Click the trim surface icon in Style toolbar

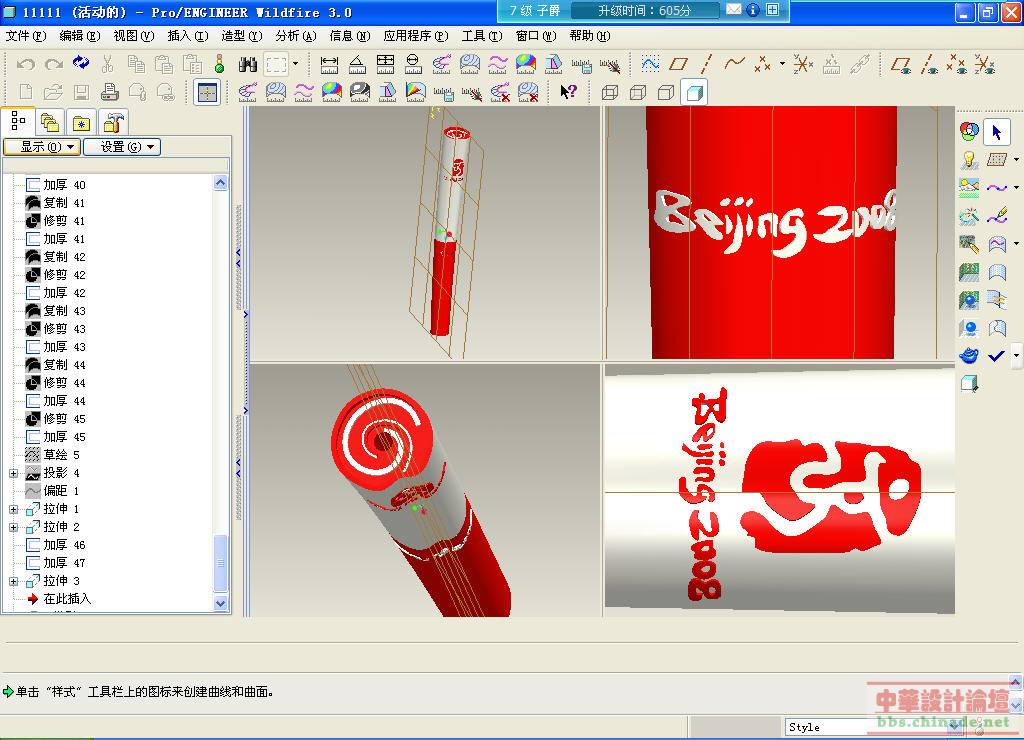coord(997,327)
